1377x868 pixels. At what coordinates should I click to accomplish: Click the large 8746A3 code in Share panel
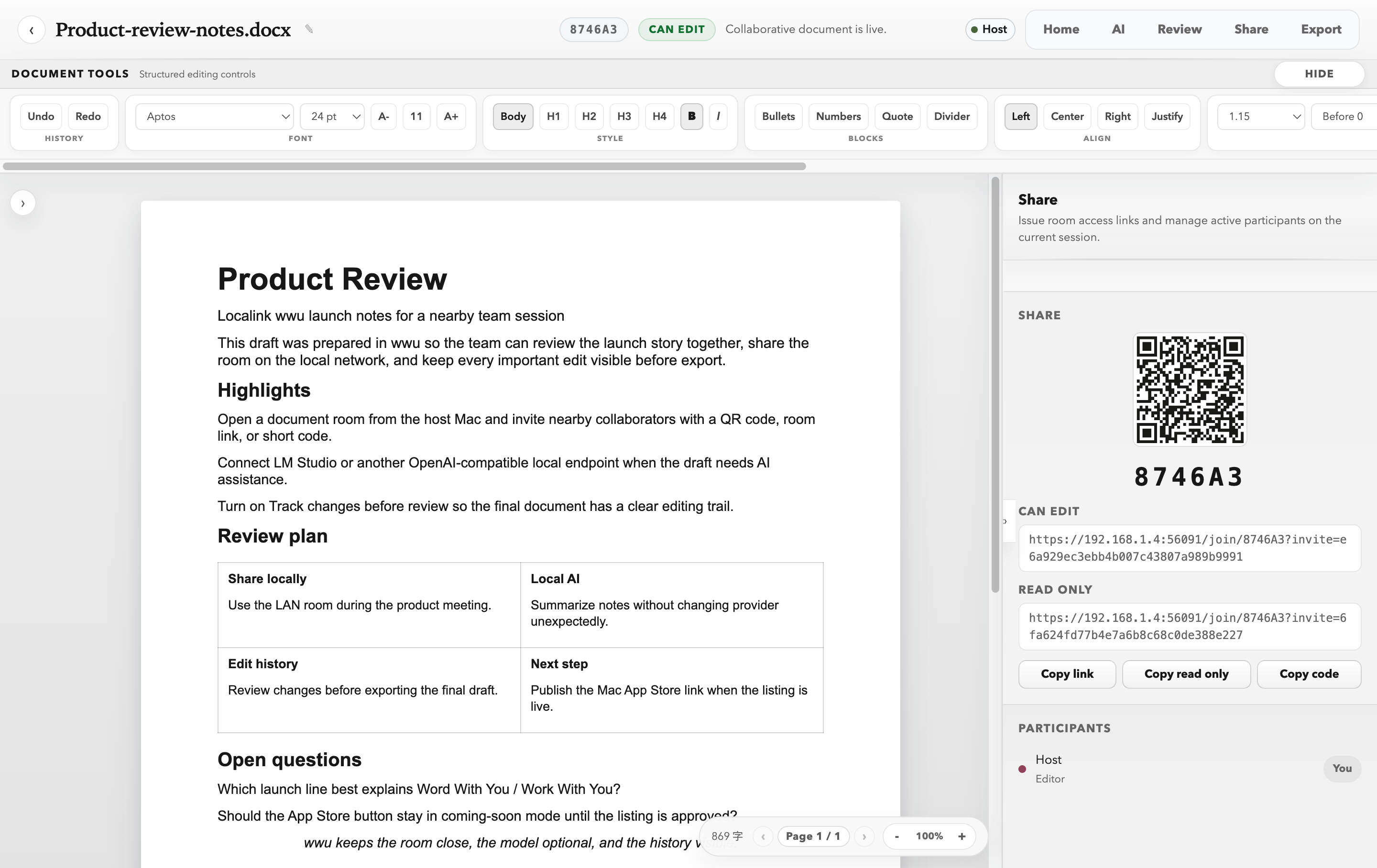1190,477
